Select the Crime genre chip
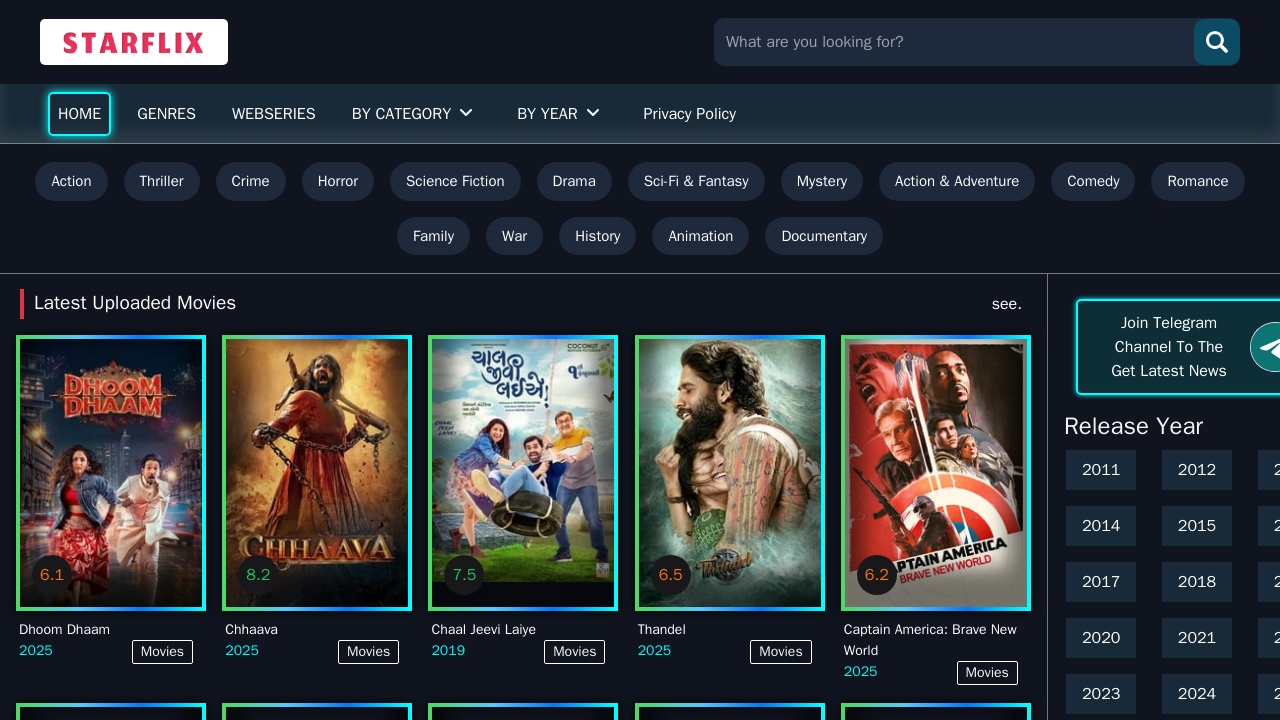The width and height of the screenshot is (1280, 720). [x=251, y=181]
